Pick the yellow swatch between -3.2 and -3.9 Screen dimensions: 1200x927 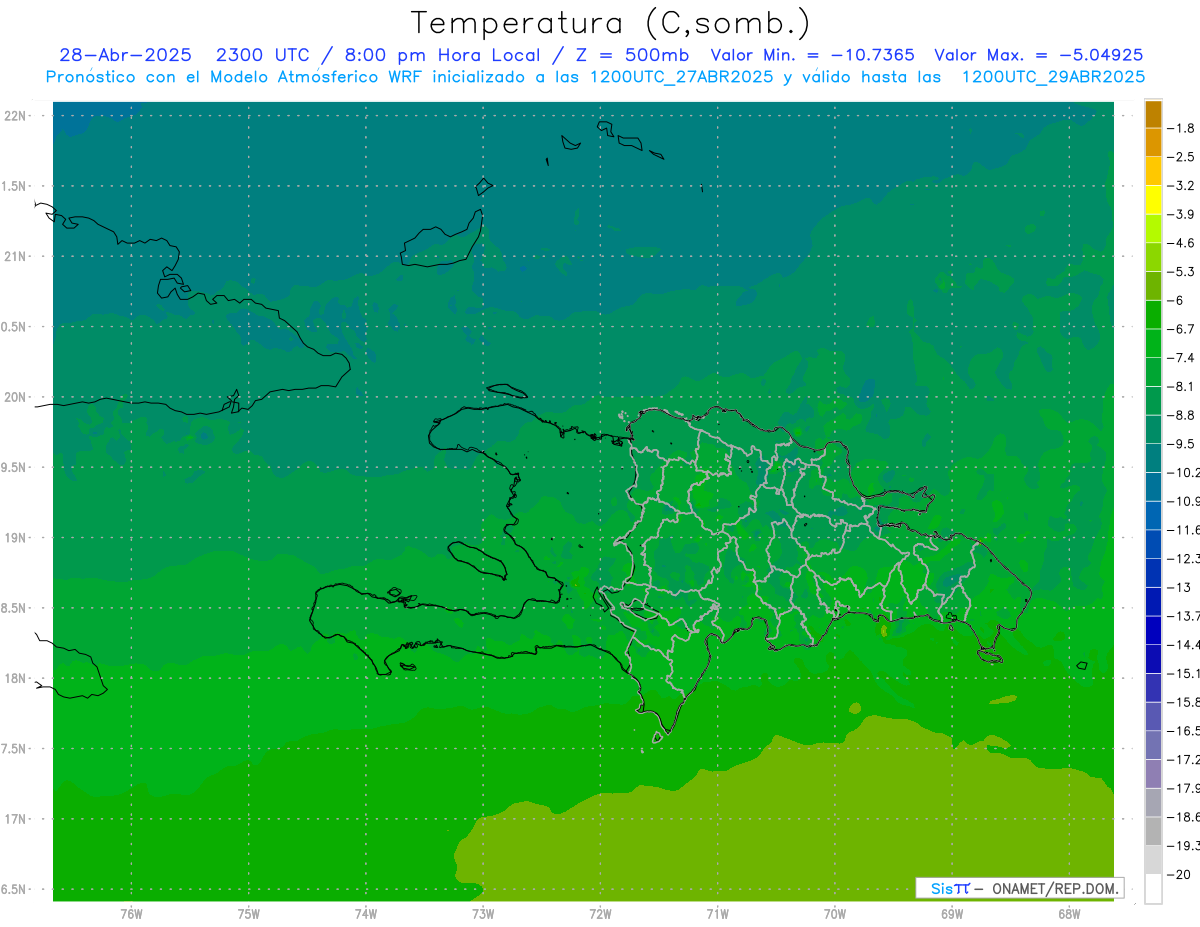point(1153,200)
